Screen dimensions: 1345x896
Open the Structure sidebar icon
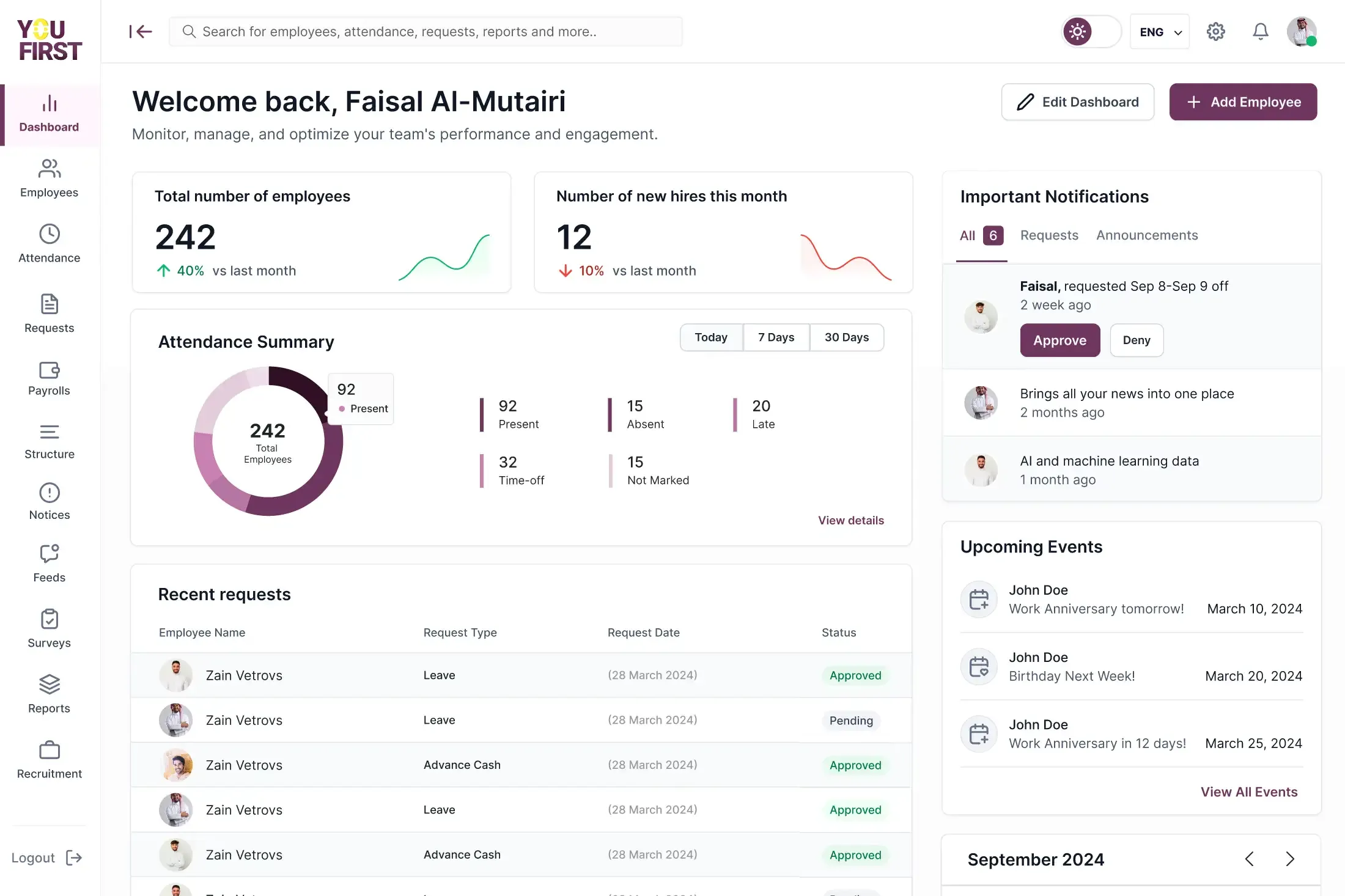point(50,432)
